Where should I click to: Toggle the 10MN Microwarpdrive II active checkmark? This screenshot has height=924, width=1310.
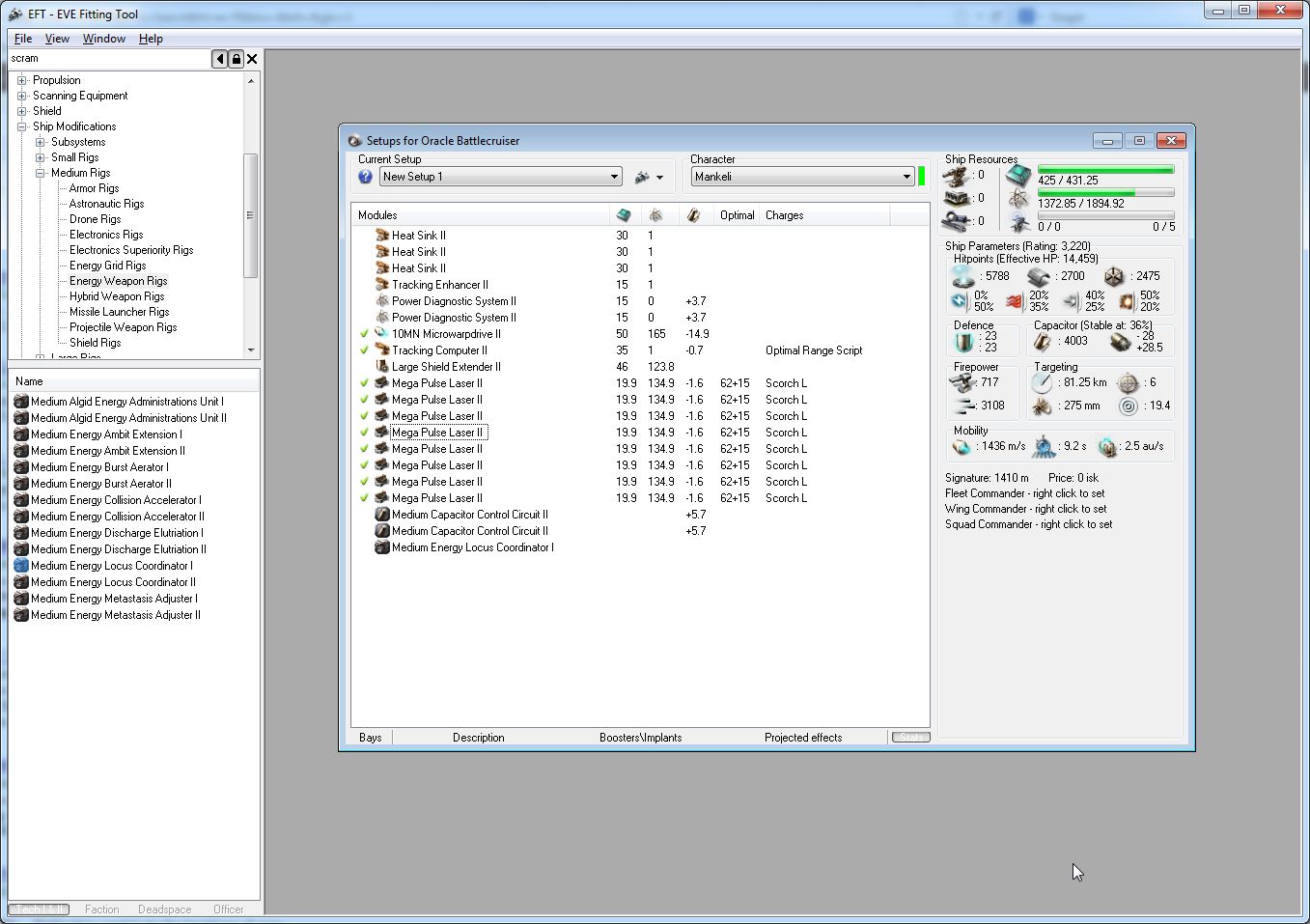[x=365, y=334]
